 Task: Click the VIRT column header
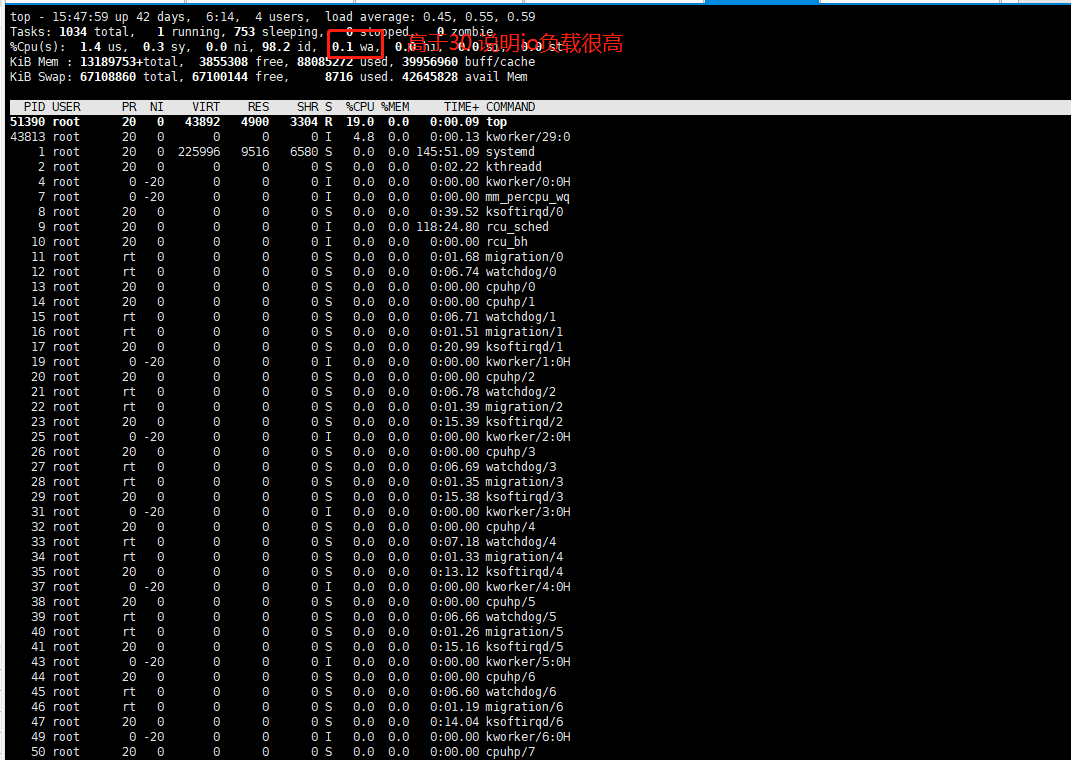[206, 107]
